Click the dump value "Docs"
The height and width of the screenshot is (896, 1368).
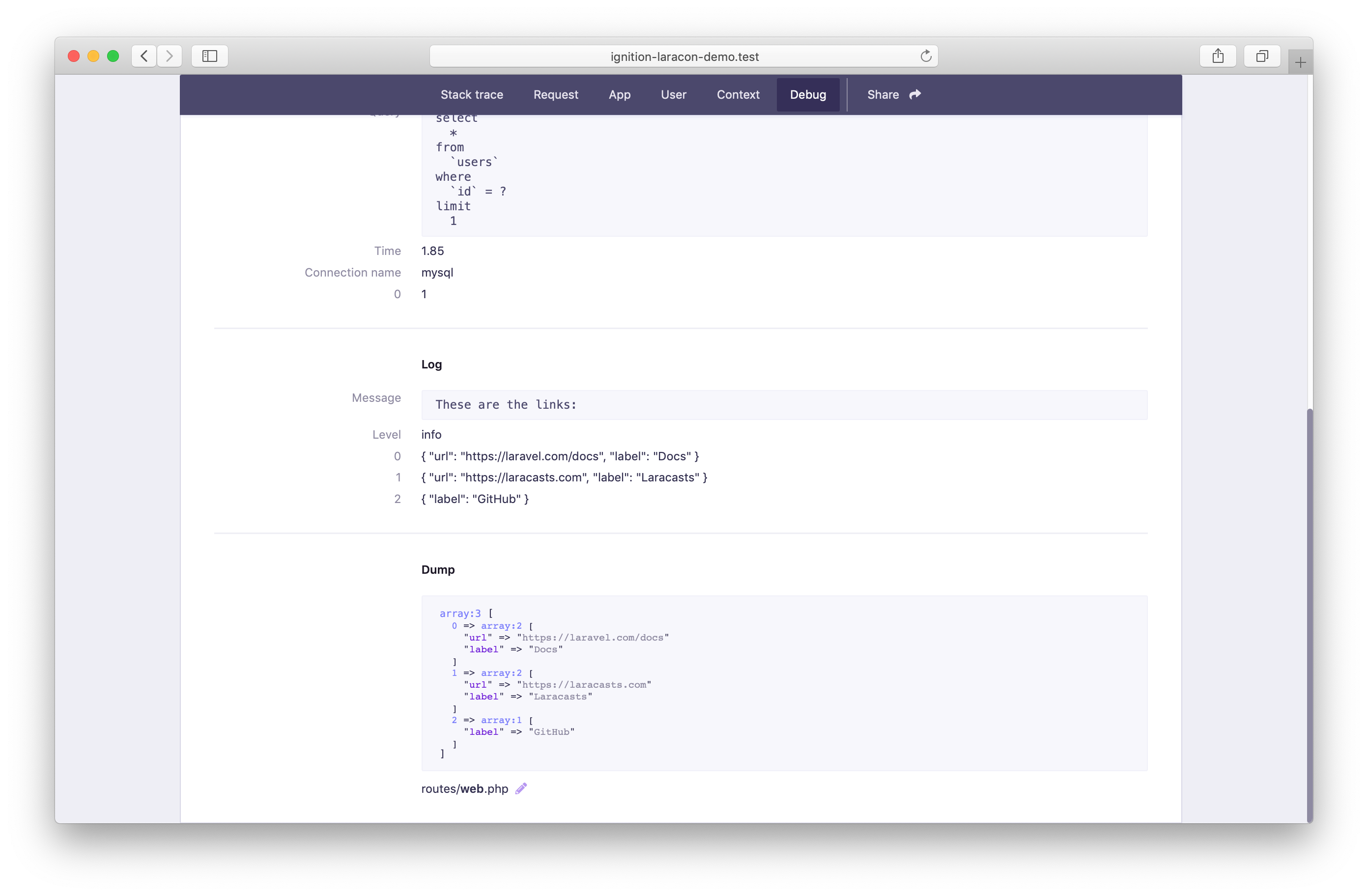[546, 649]
